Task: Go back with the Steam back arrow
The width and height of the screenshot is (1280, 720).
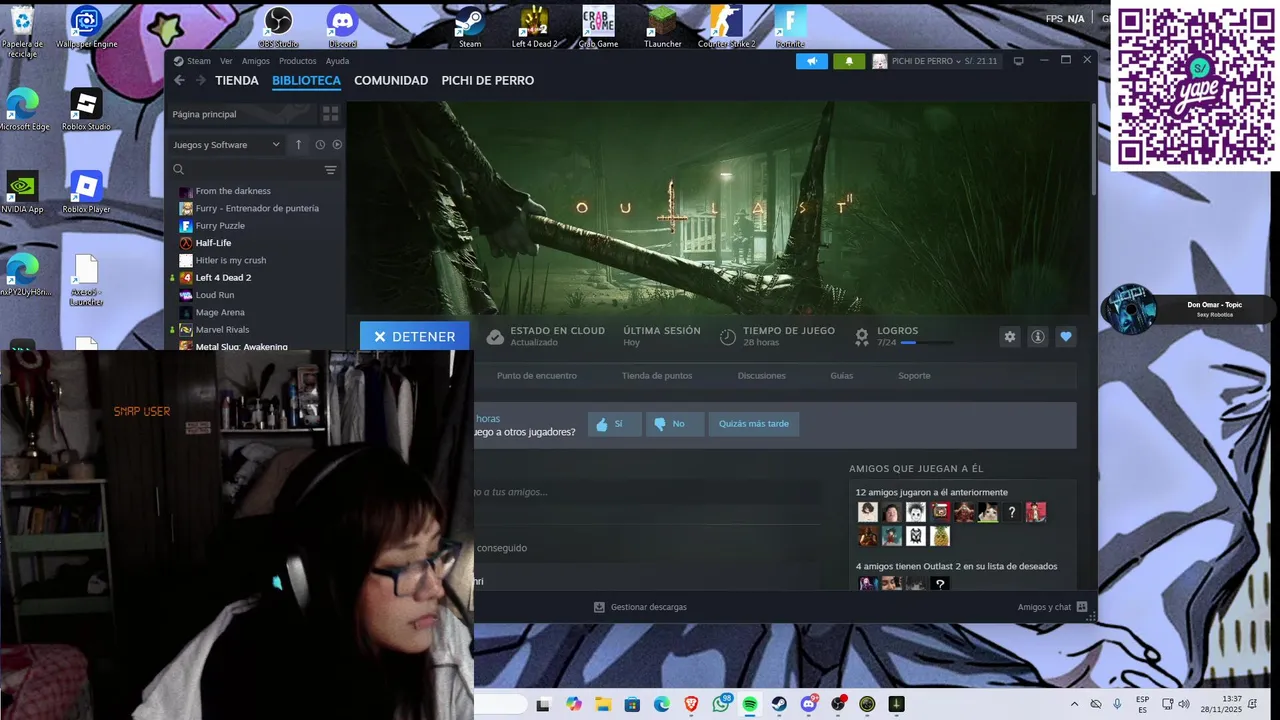Action: pyautogui.click(x=179, y=81)
